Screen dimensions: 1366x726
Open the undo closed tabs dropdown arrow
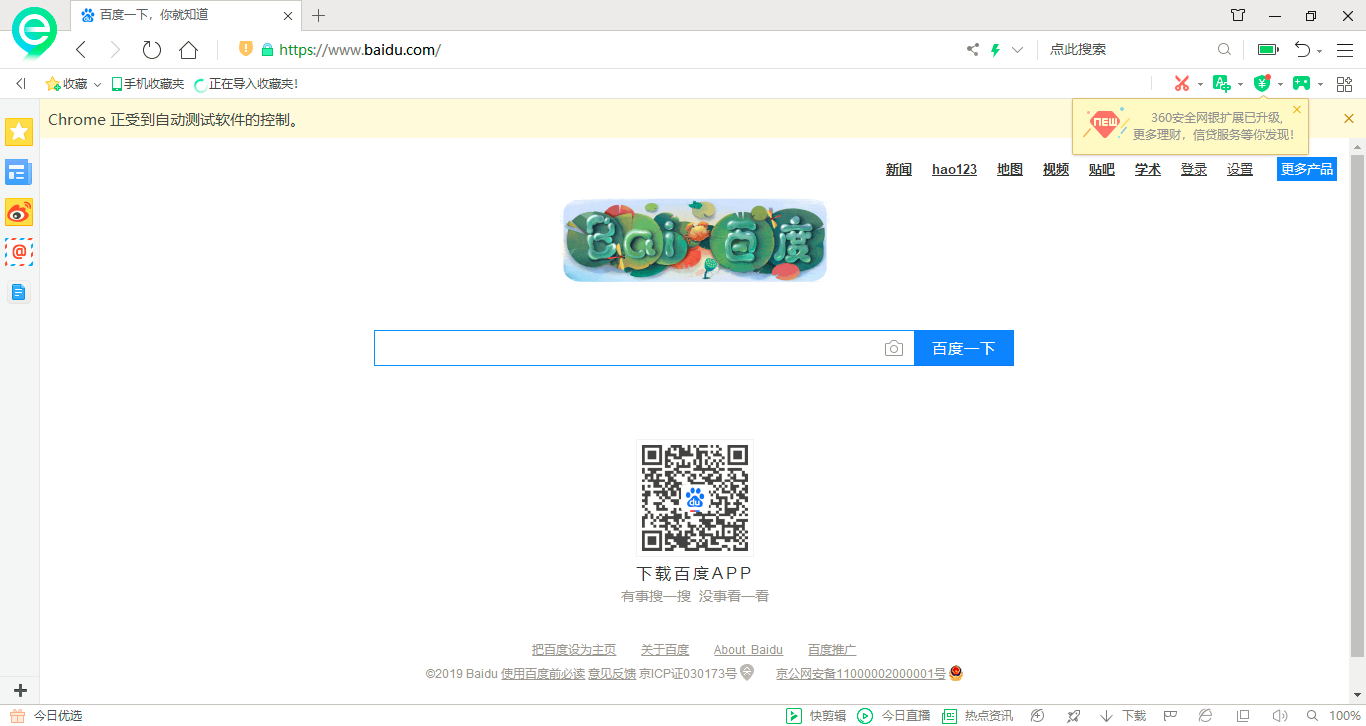coord(1320,52)
